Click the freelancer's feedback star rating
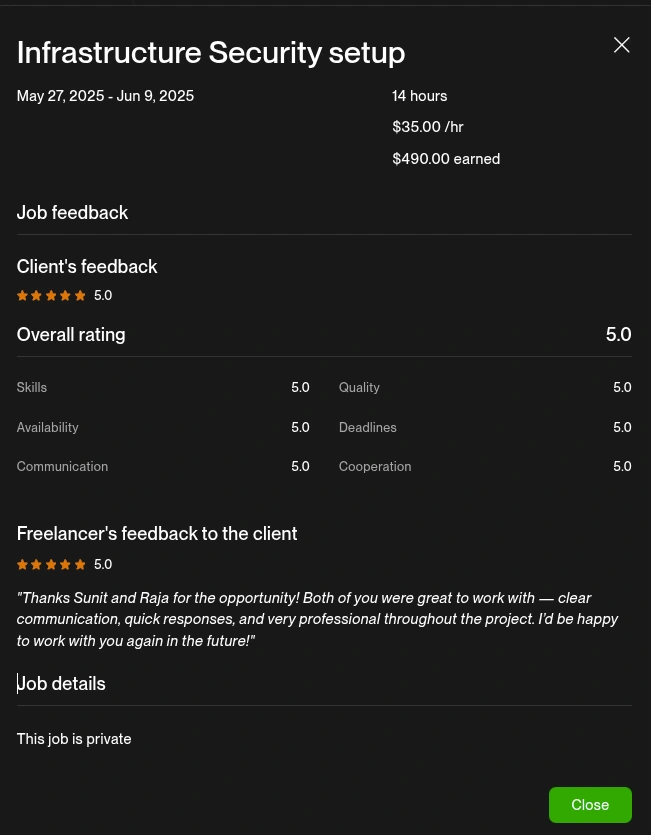The height and width of the screenshot is (835, 651). click(x=52, y=565)
